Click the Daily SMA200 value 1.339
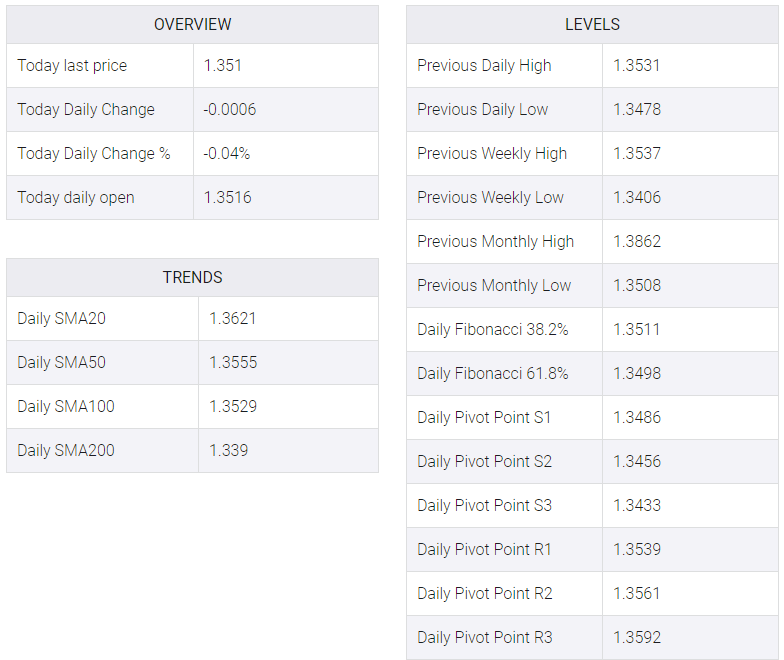784x660 pixels. click(228, 450)
